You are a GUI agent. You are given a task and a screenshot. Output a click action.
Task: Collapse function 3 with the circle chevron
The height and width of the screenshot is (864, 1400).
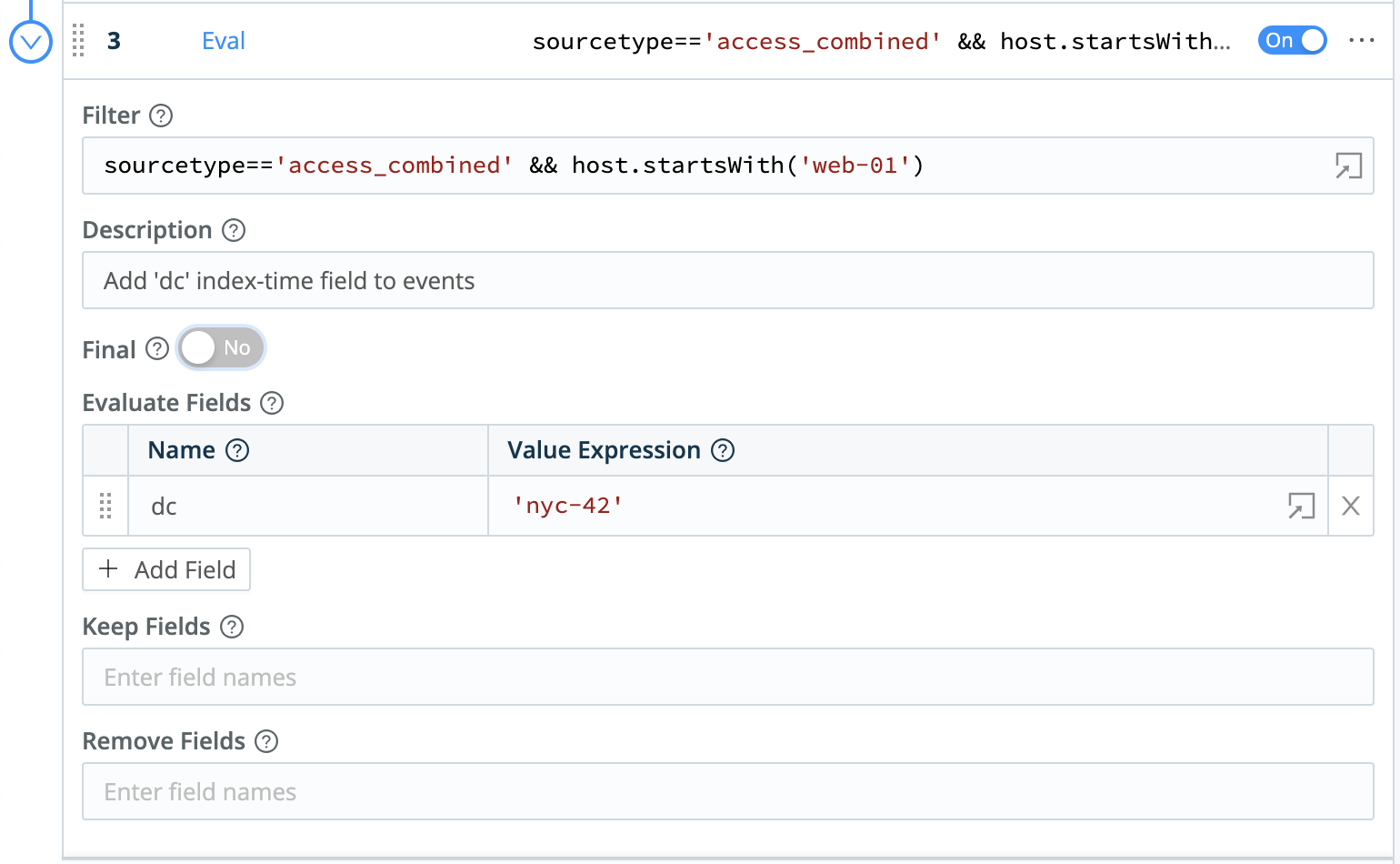click(30, 42)
